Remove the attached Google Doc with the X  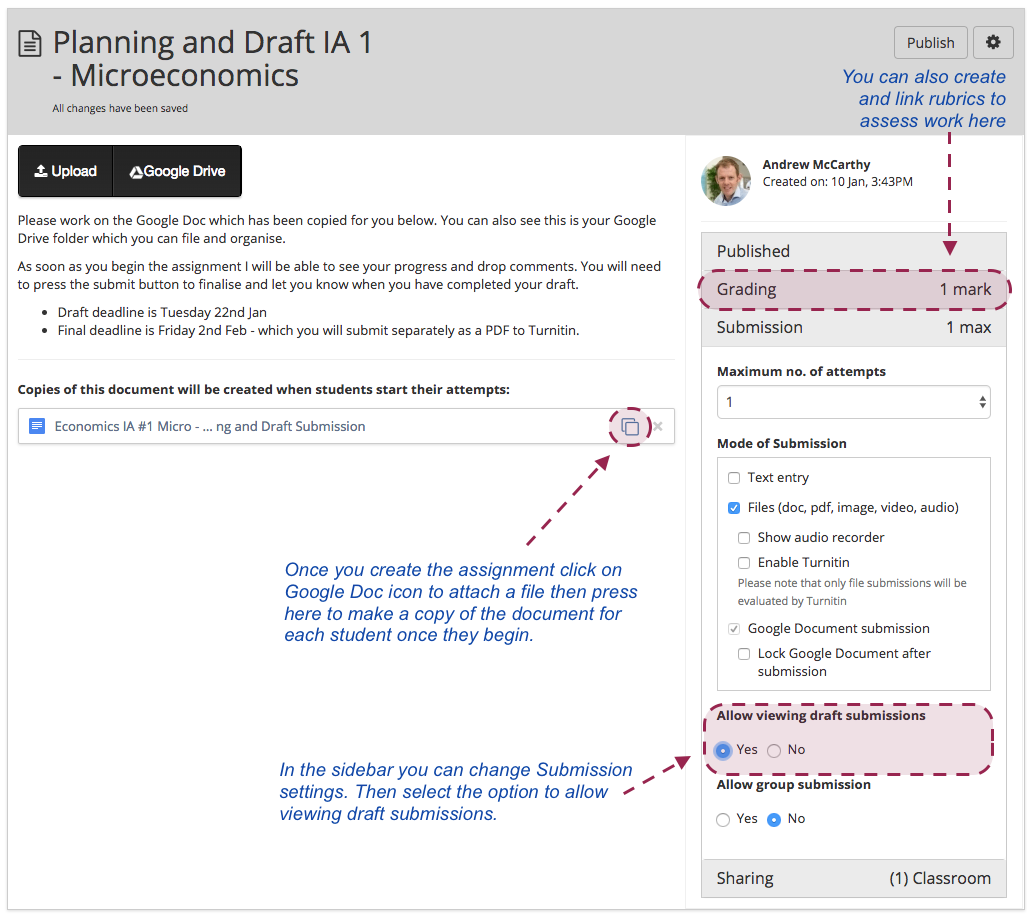coord(658,427)
